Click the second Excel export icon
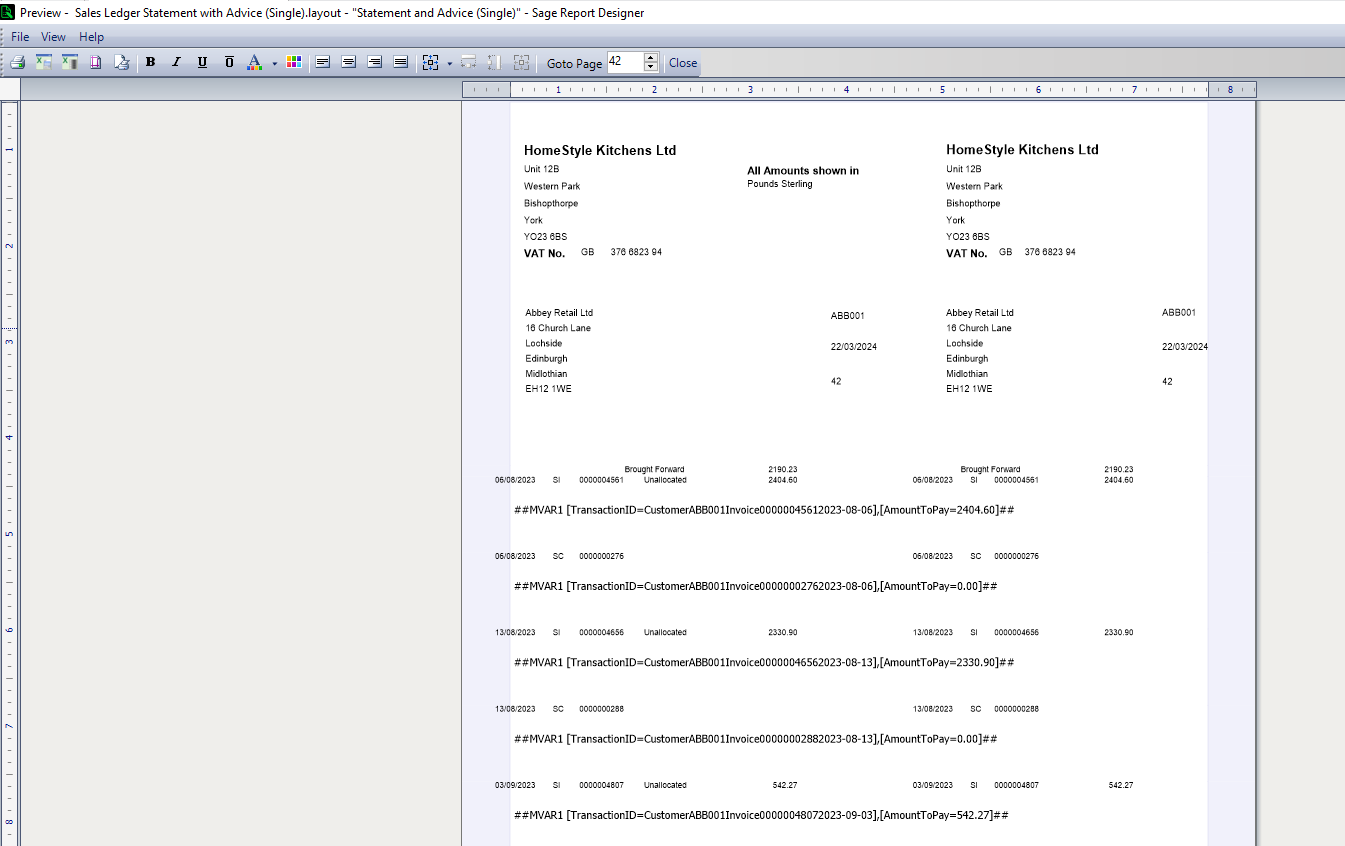This screenshot has height=846, width=1345. [x=69, y=62]
